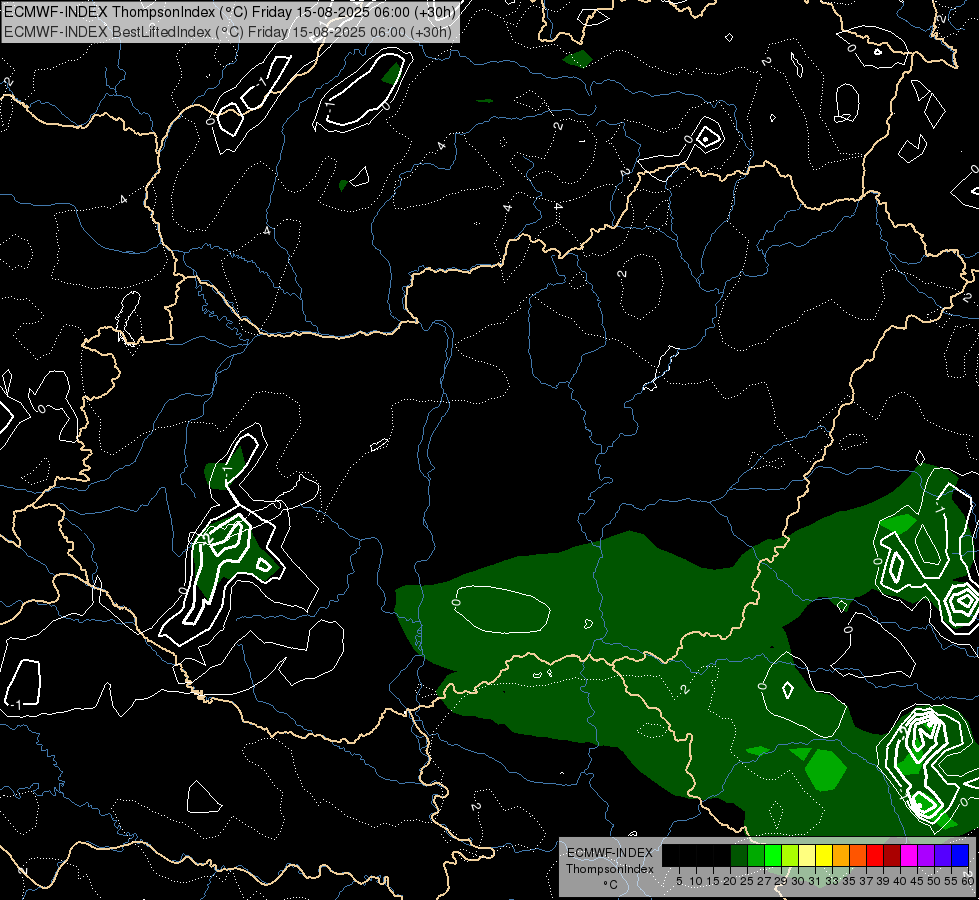Select the bright red 37–39 legend swatch

pyautogui.click(x=875, y=855)
